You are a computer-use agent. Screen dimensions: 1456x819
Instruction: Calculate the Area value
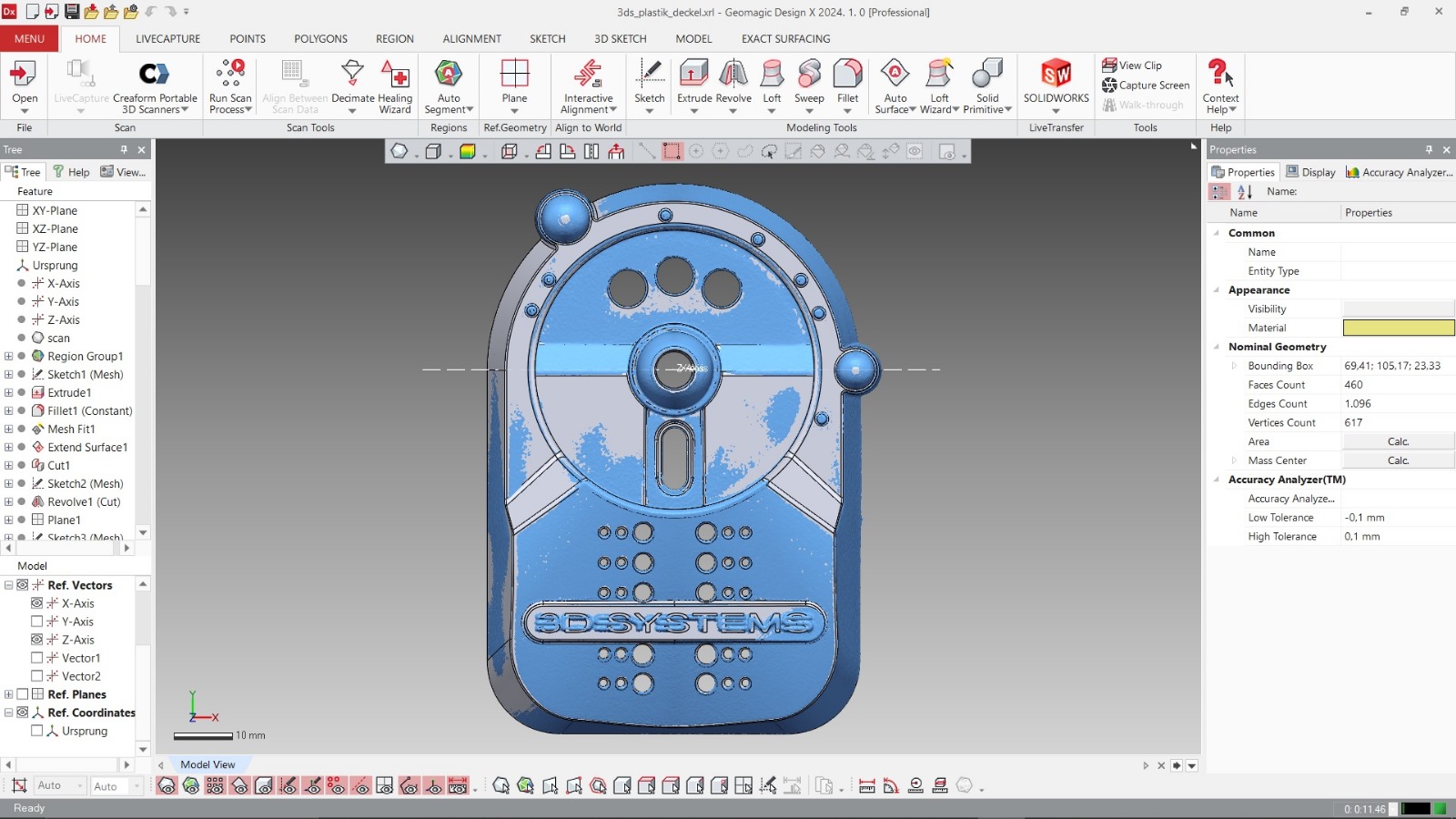tap(1399, 441)
